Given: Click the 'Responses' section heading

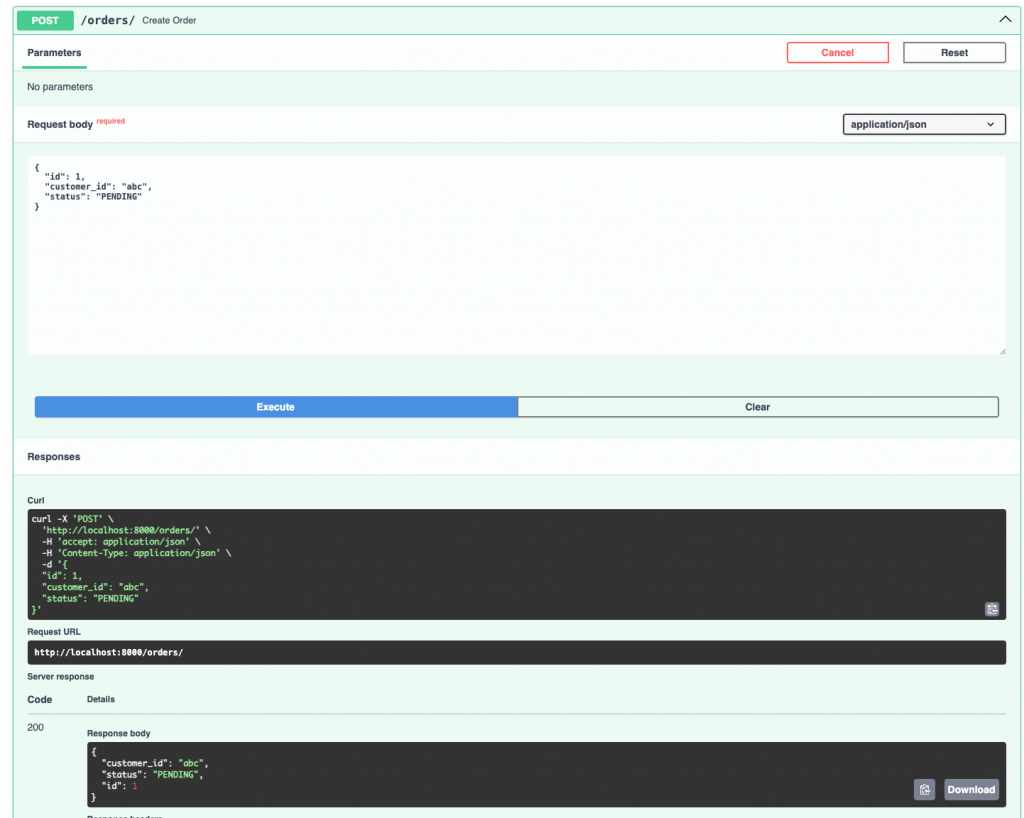Looking at the screenshot, I should click(54, 456).
